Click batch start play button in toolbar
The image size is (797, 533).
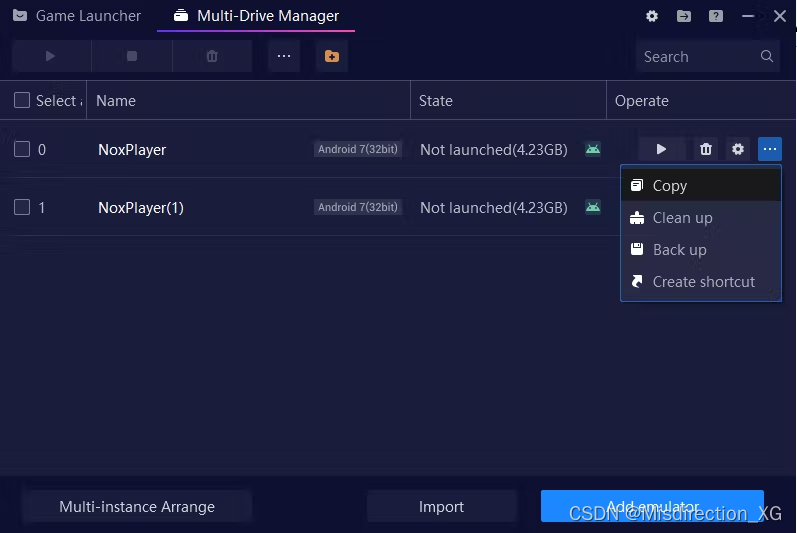point(50,56)
